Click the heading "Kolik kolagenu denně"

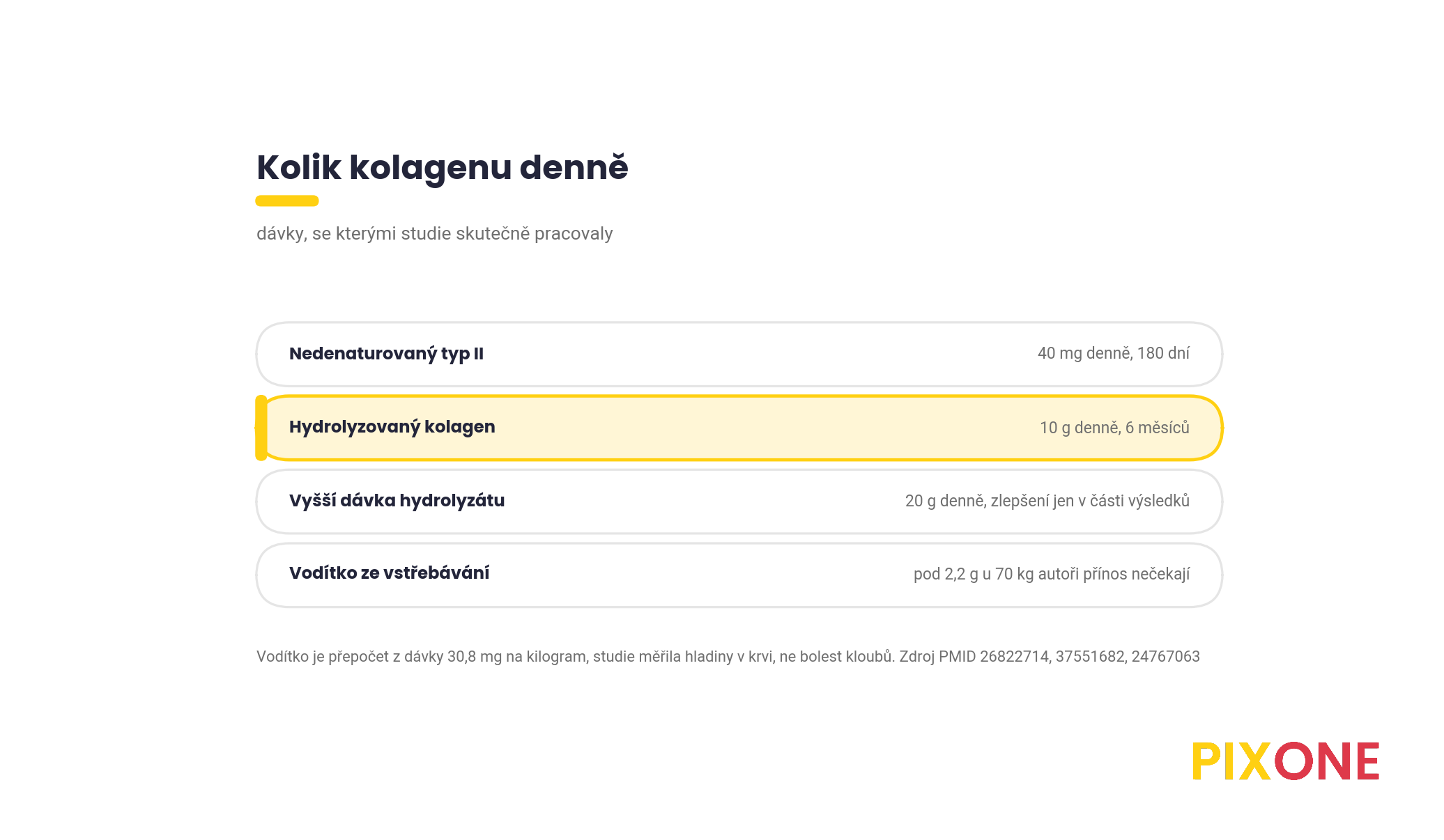point(443,168)
